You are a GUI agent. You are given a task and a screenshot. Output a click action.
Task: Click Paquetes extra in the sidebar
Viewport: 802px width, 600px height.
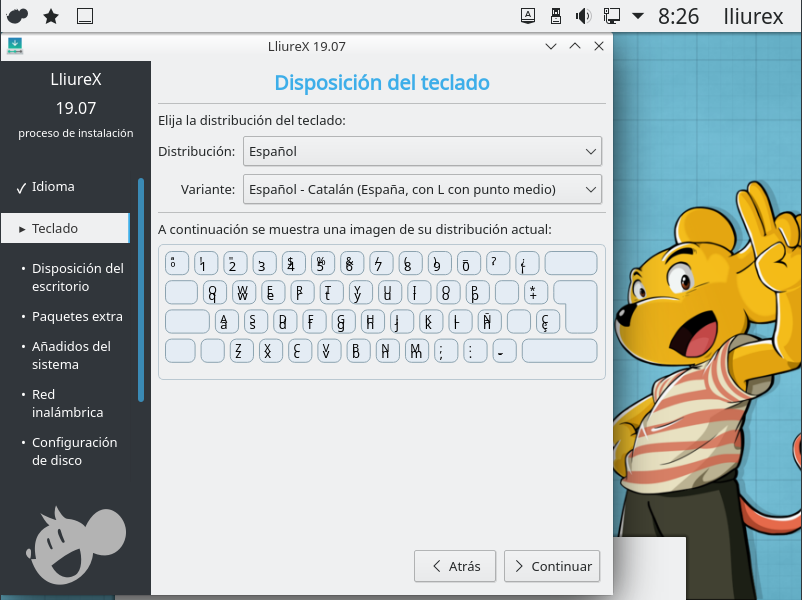point(77,317)
